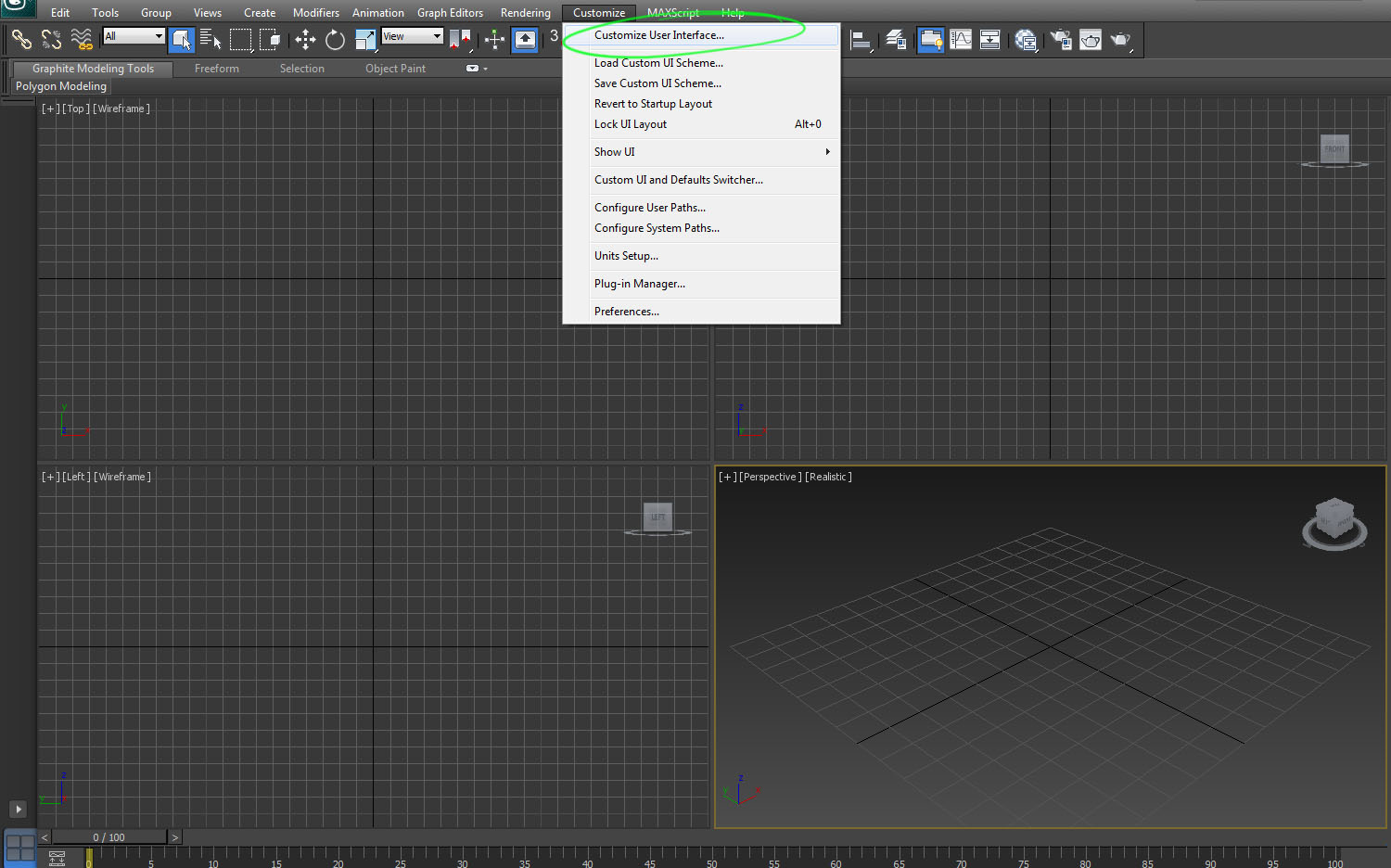Choose the Select and Move tool
1391x868 pixels.
[305, 39]
